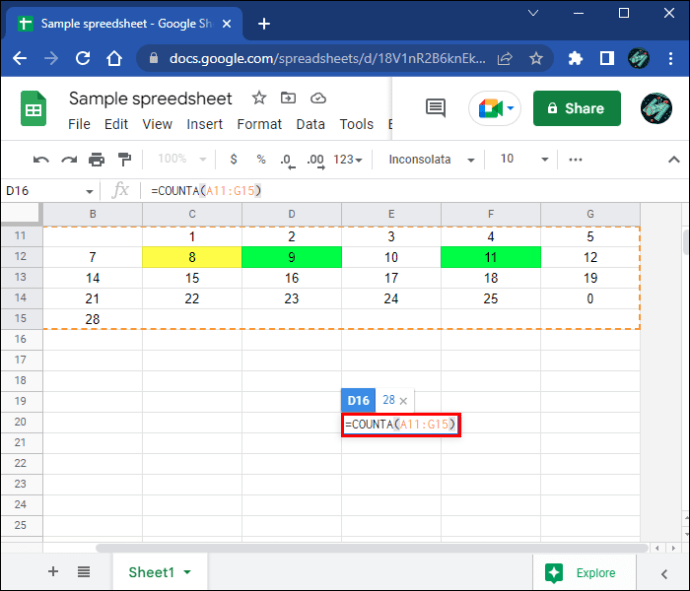Format as currency with dollar icon

click(x=234, y=159)
